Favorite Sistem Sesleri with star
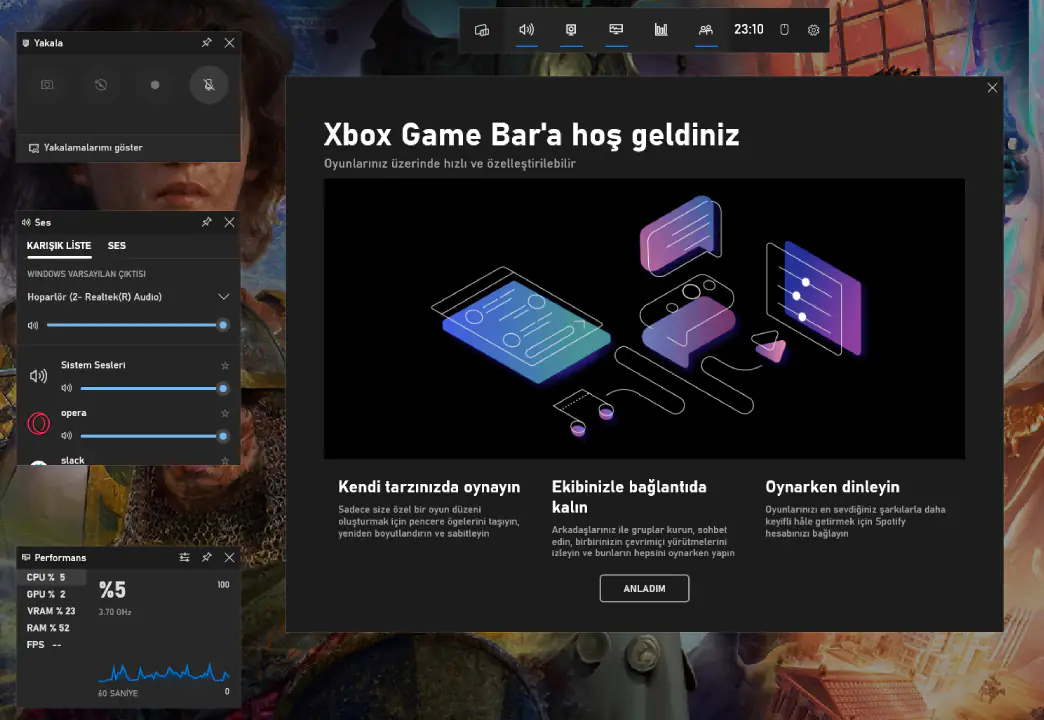The height and width of the screenshot is (720, 1044). (225, 365)
